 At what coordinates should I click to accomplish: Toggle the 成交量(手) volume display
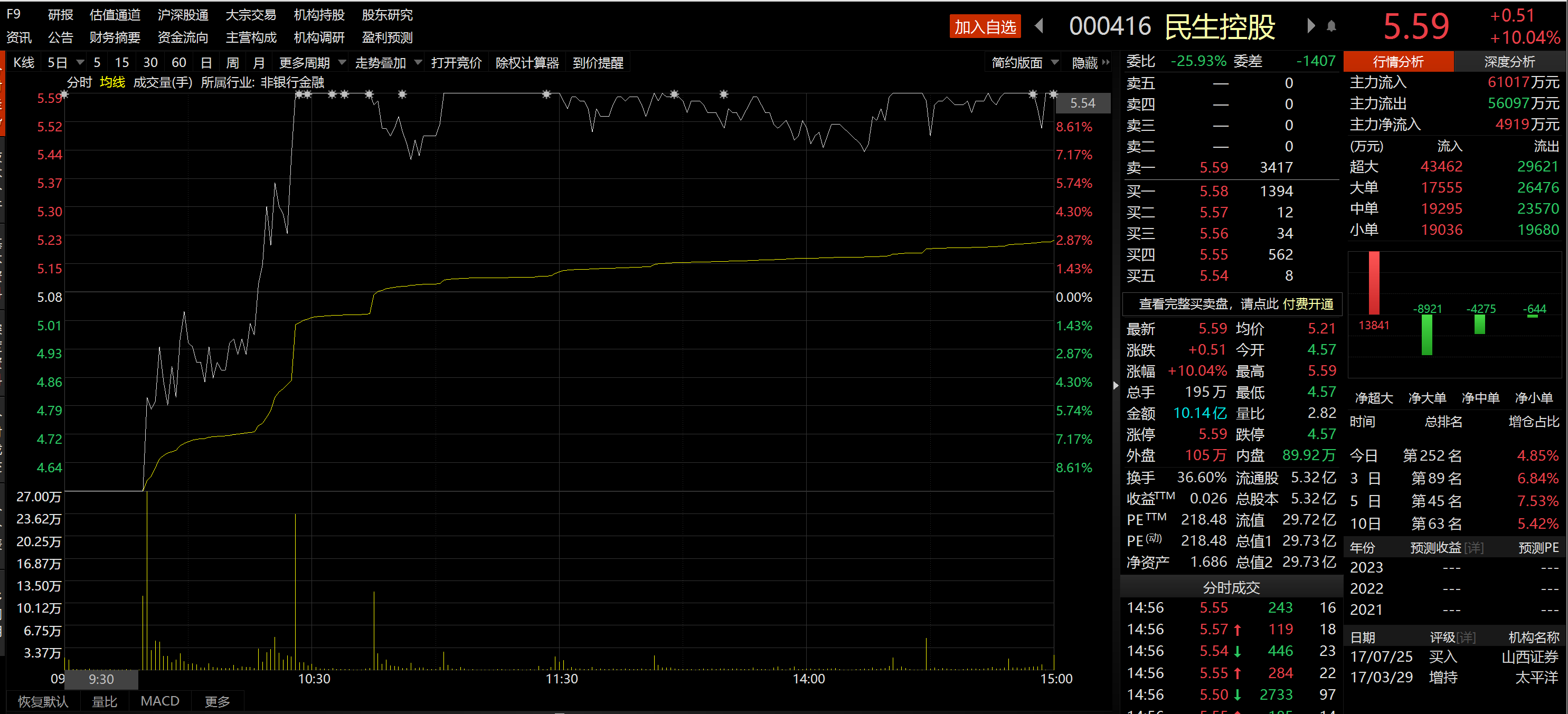pos(163,82)
